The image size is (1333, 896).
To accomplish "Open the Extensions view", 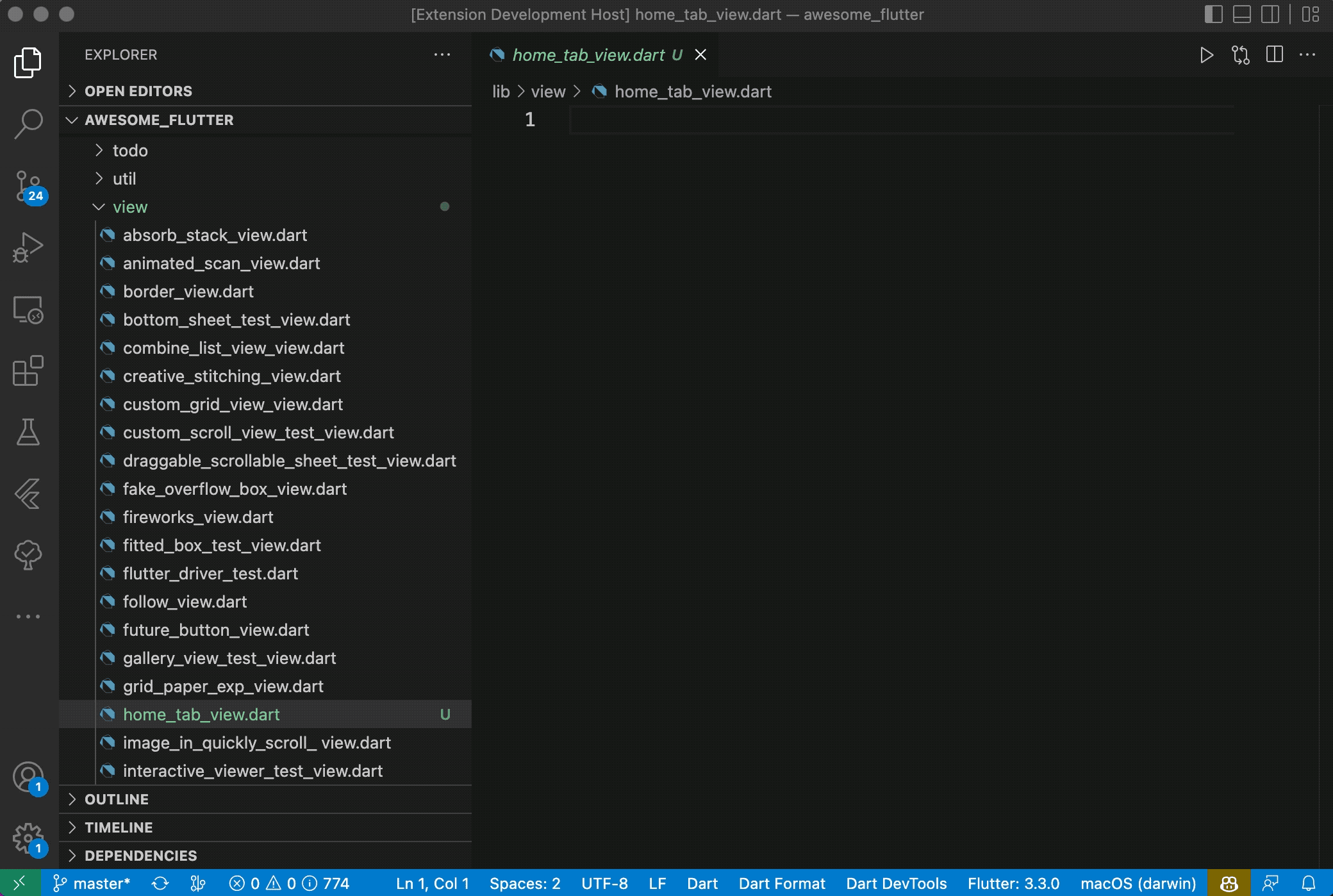I will [x=28, y=371].
